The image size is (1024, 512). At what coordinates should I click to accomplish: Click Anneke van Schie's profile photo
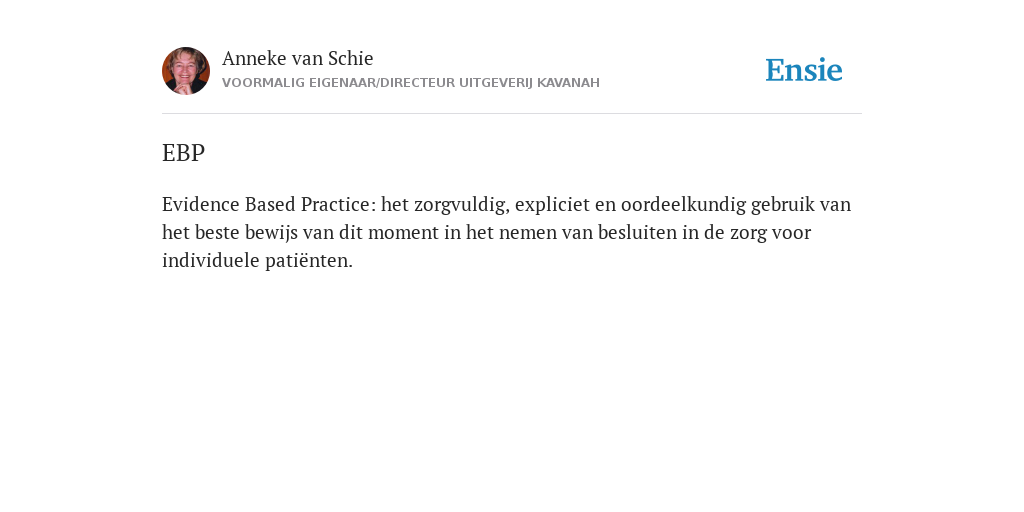(186, 71)
